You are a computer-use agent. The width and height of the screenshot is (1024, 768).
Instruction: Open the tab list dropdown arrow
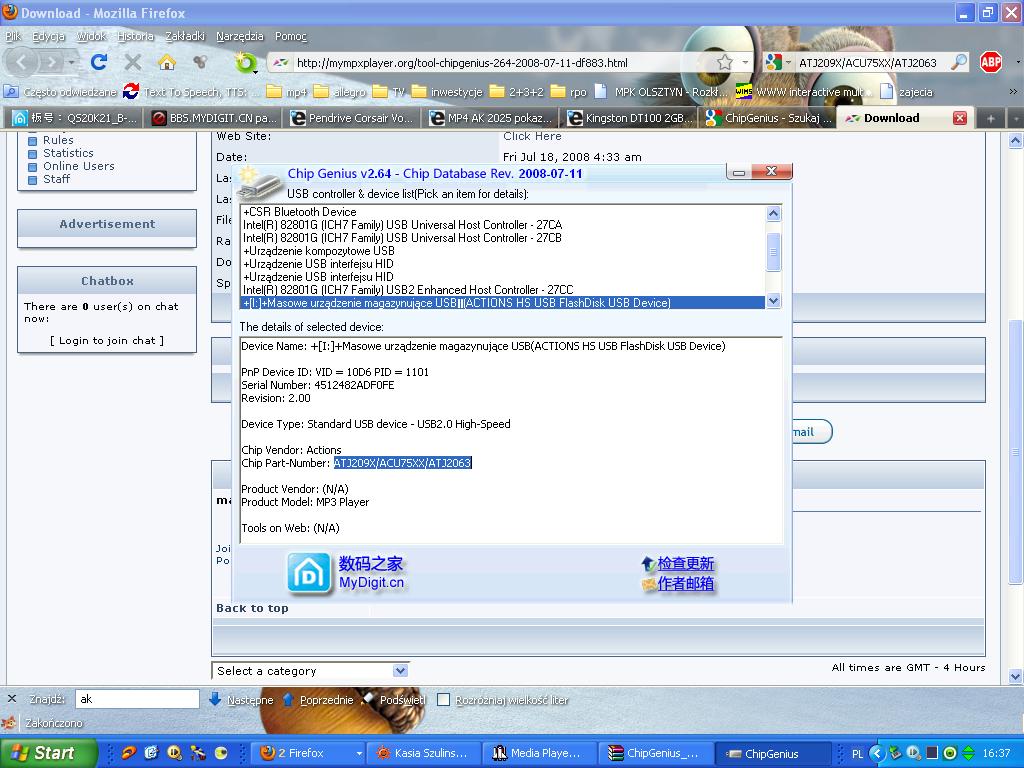1015,118
